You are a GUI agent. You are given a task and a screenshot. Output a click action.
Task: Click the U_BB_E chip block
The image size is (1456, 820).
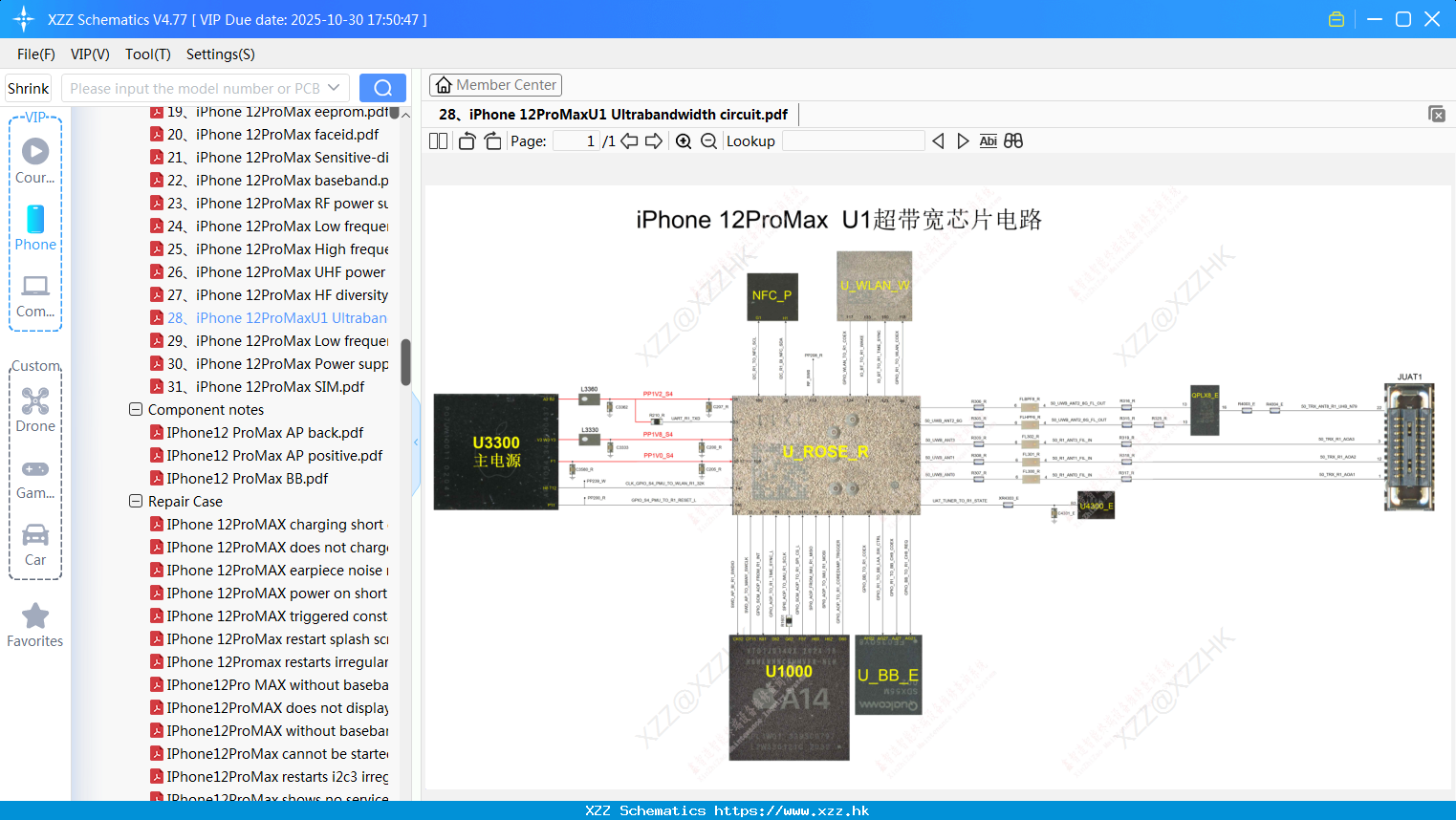[x=888, y=676]
